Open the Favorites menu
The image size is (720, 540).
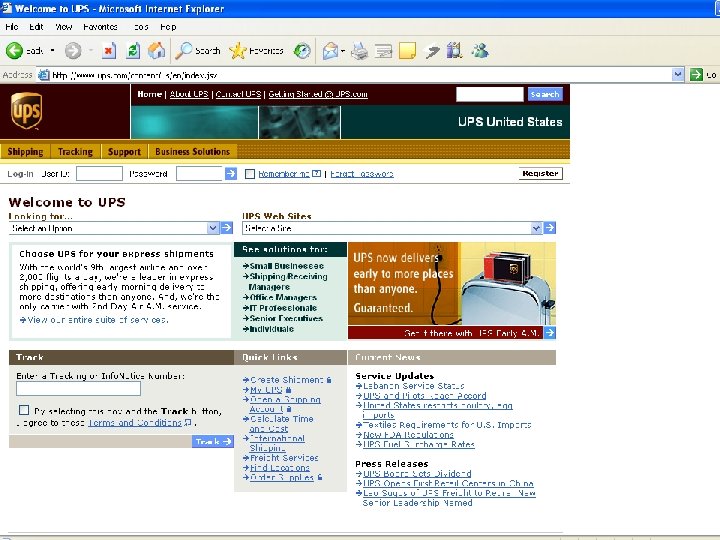tap(101, 27)
